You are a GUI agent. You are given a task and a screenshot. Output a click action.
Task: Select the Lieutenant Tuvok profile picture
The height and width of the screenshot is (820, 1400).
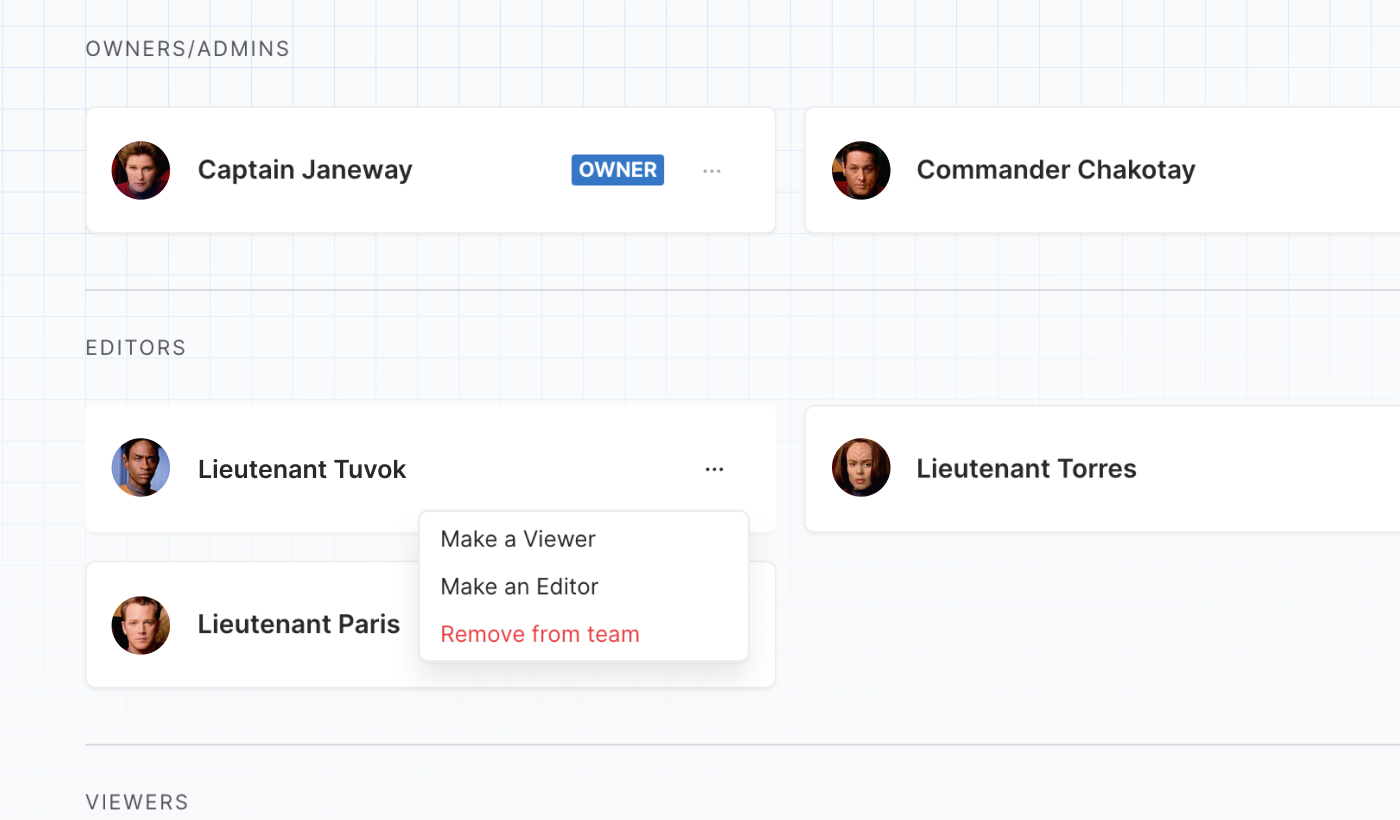[x=141, y=468]
